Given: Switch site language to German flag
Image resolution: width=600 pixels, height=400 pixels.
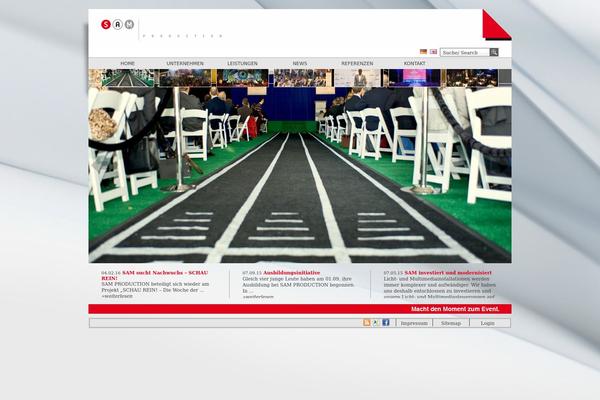Looking at the screenshot, I should [423, 52].
